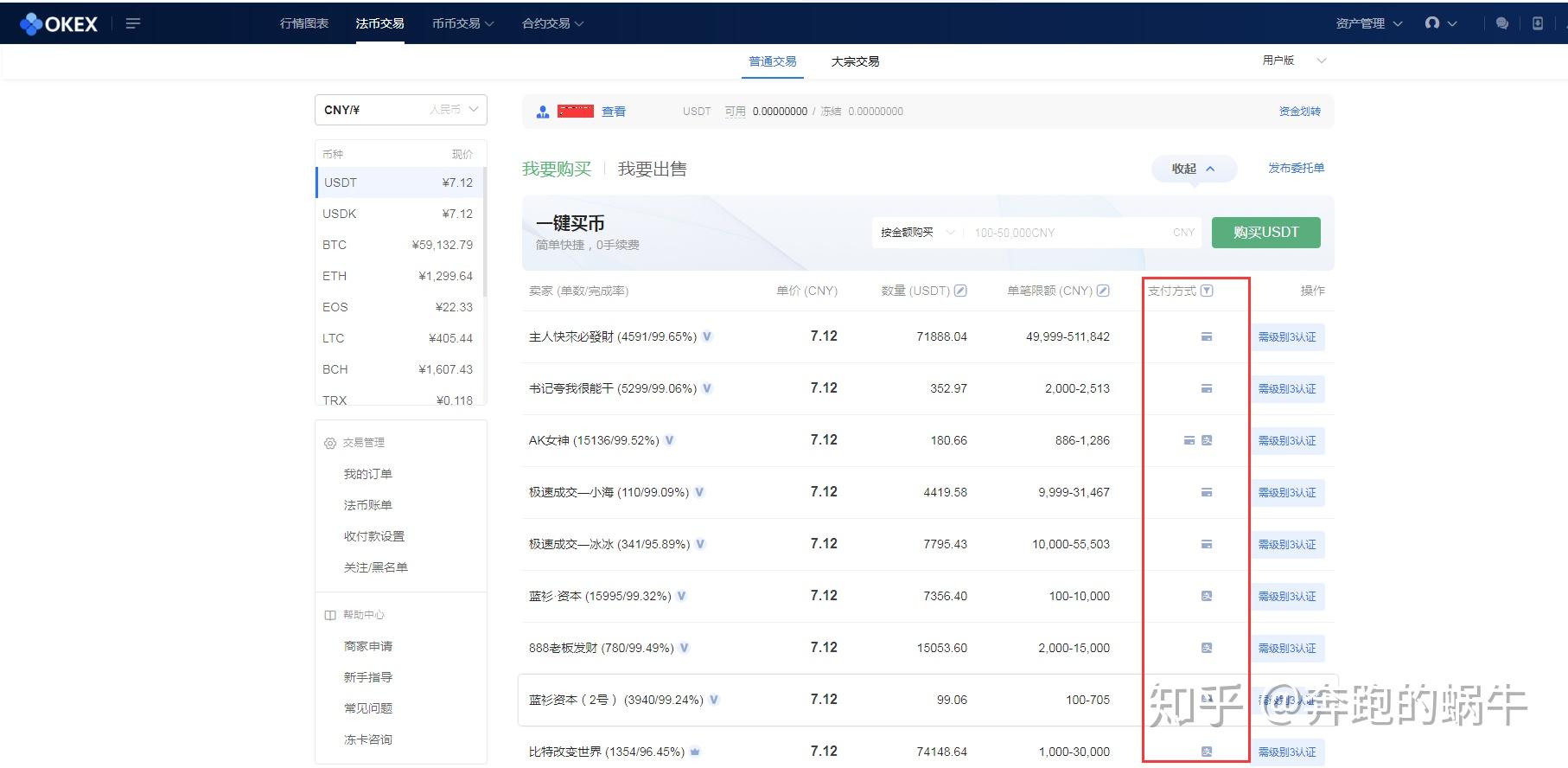Open 收付款设置 in the sidebar
This screenshot has height=768, width=1568.
pyautogui.click(x=374, y=536)
